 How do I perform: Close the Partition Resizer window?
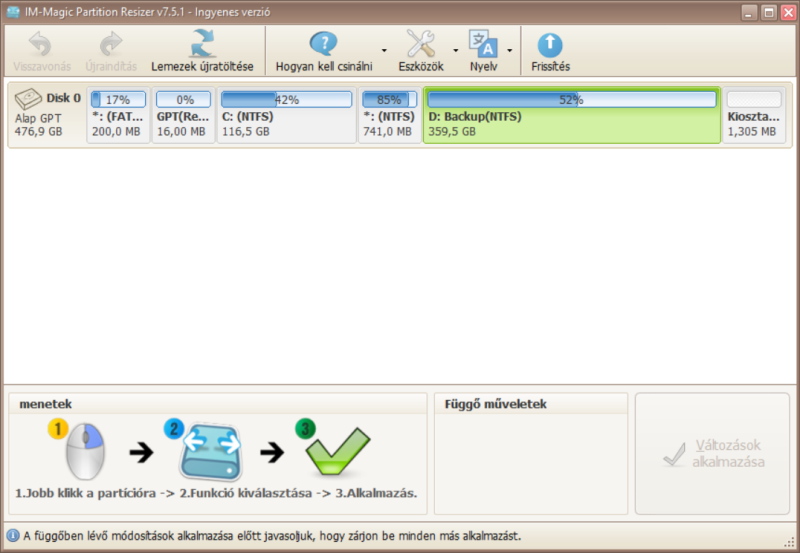pos(788,12)
